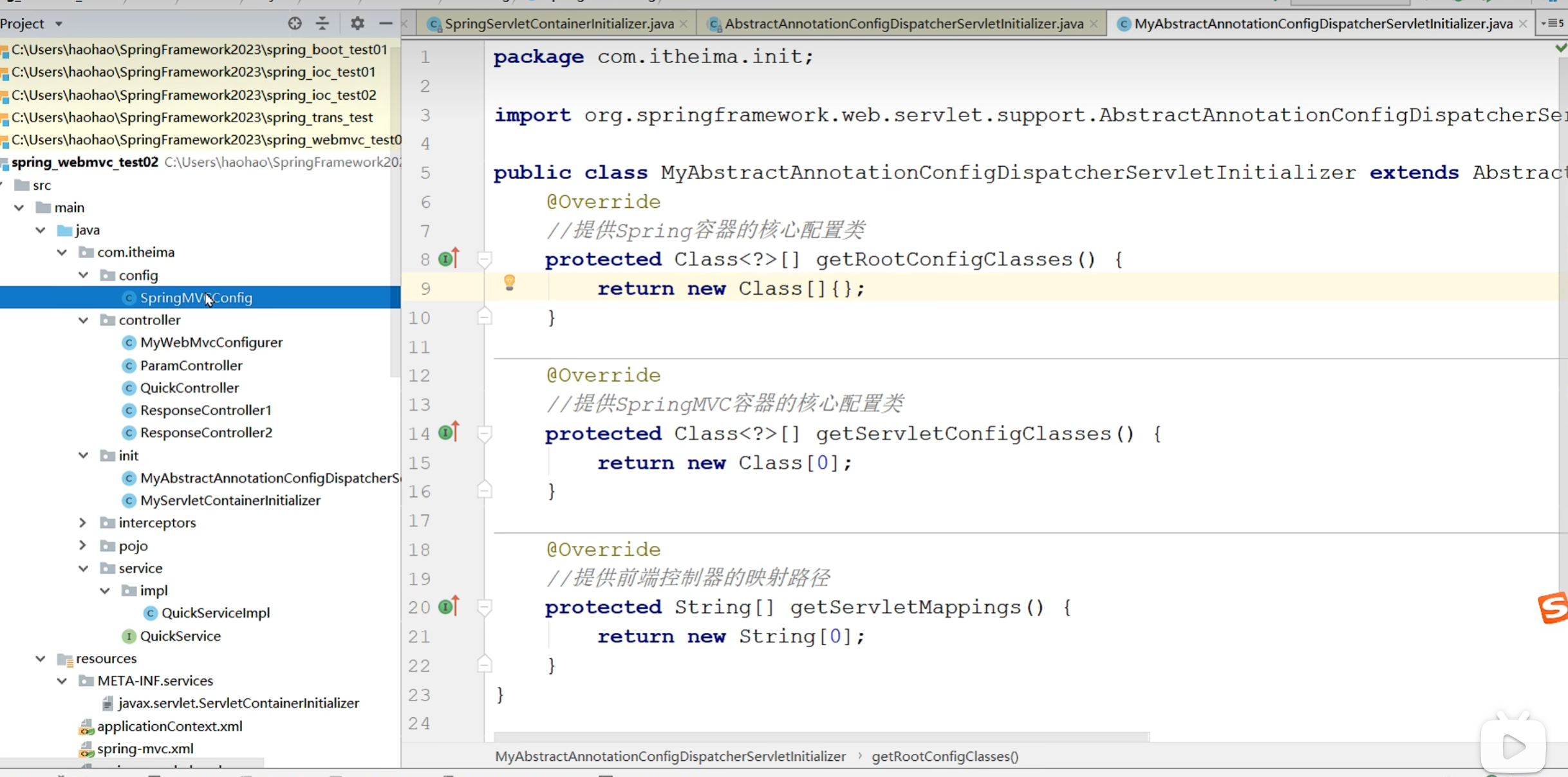Fold getServletConfigClasses method at line 14
The width and height of the screenshot is (1568, 777).
tap(485, 433)
